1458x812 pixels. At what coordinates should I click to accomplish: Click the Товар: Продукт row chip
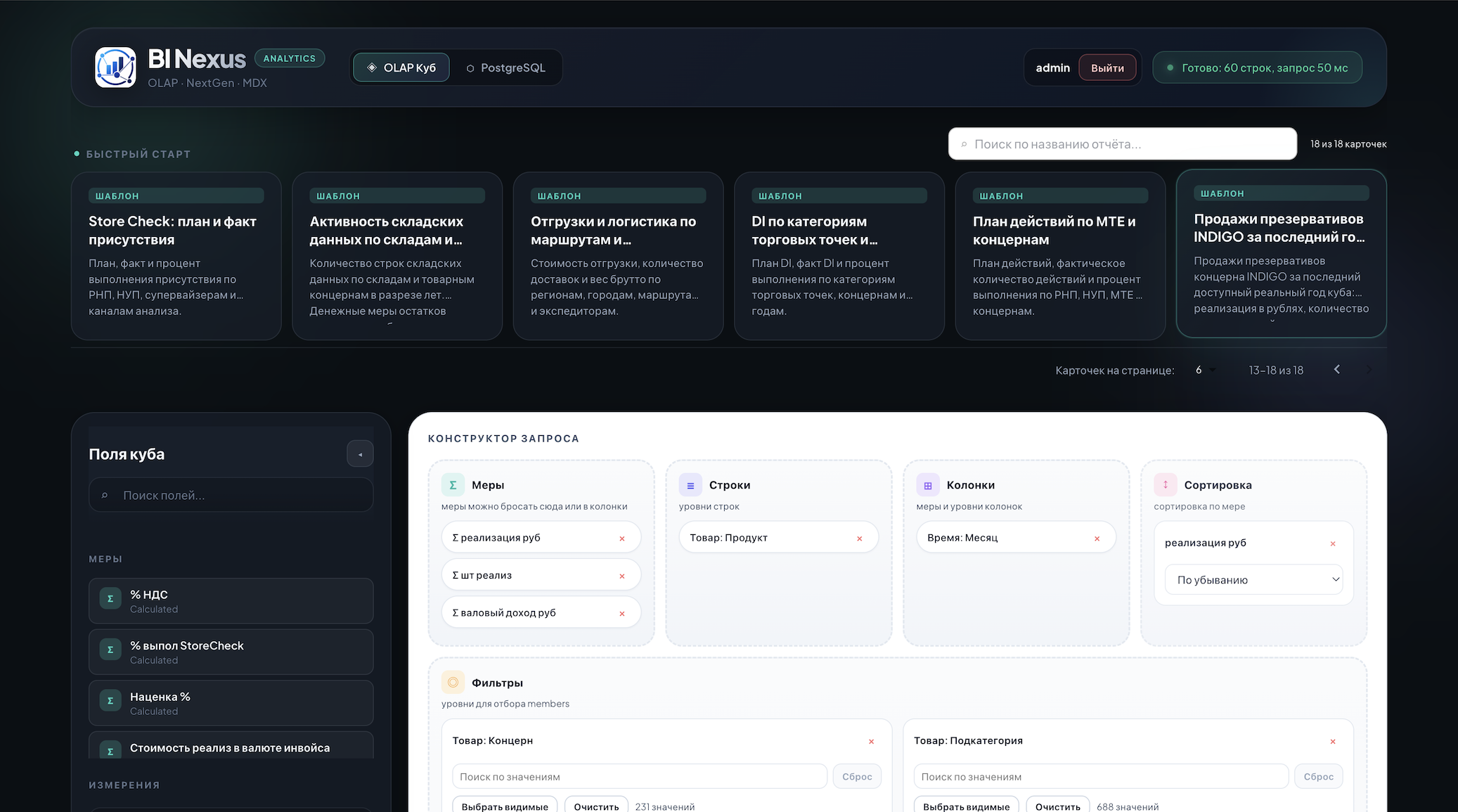click(x=779, y=538)
